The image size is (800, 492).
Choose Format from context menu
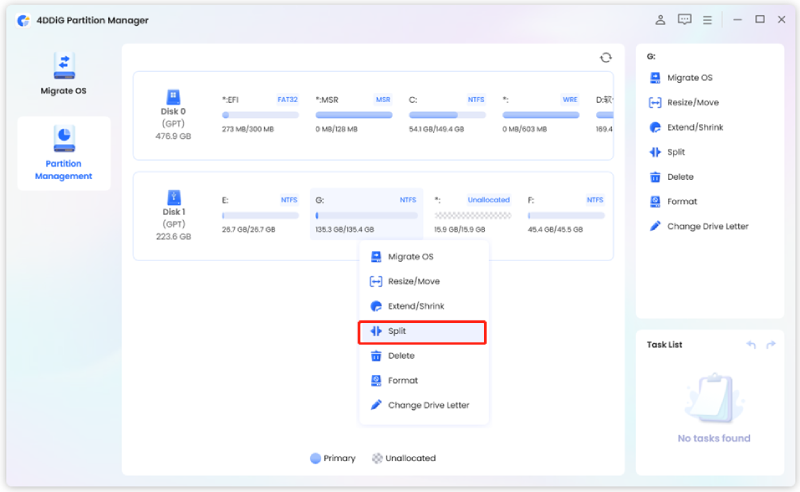pos(423,381)
